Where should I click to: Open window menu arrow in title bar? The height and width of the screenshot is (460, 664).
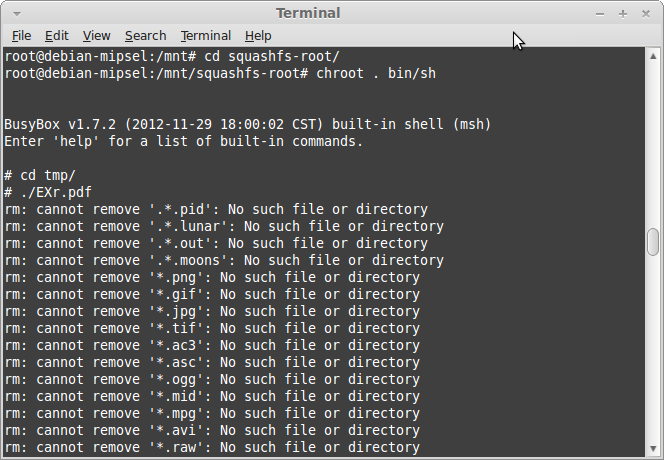[x=17, y=14]
